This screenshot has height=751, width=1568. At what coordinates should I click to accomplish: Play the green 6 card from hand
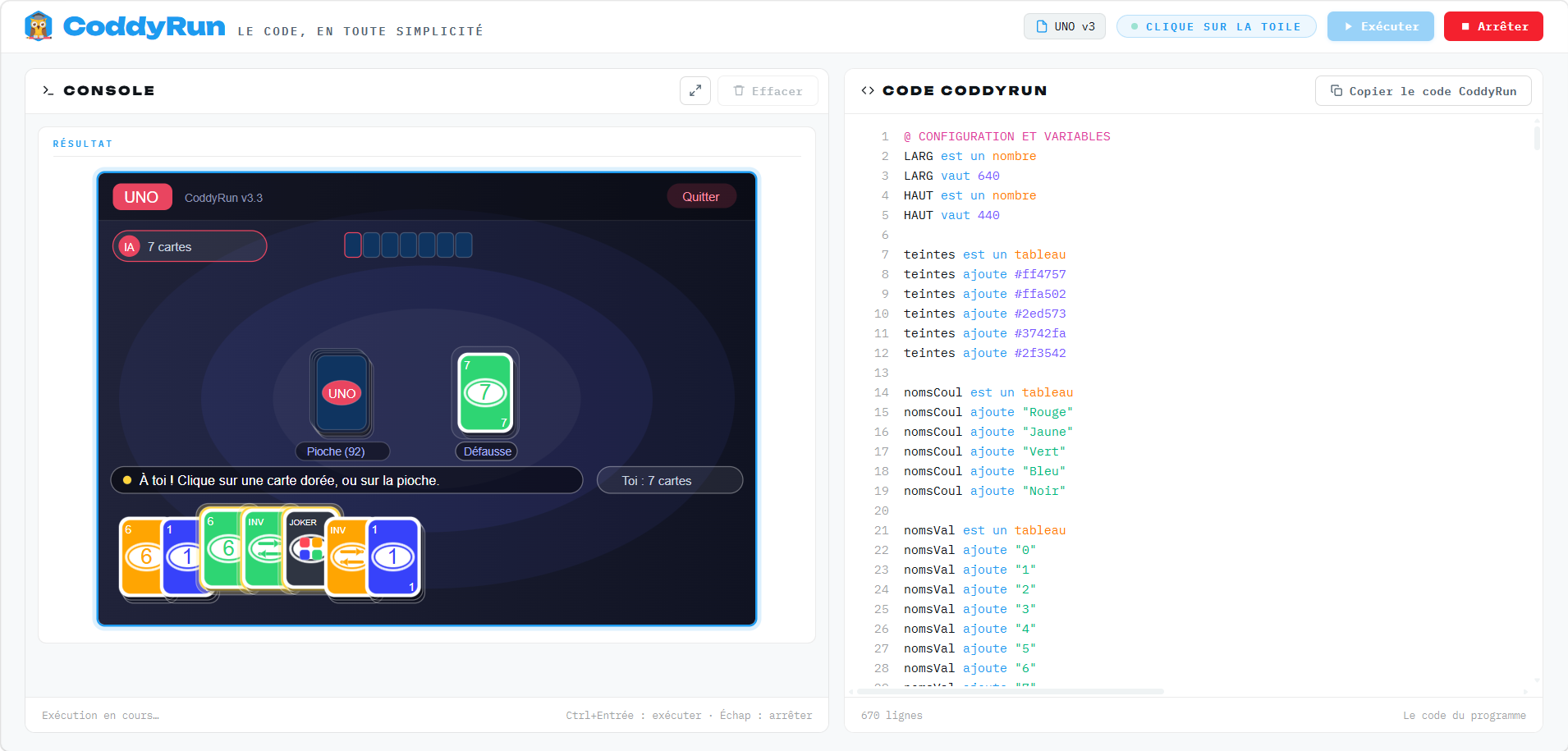[220, 547]
